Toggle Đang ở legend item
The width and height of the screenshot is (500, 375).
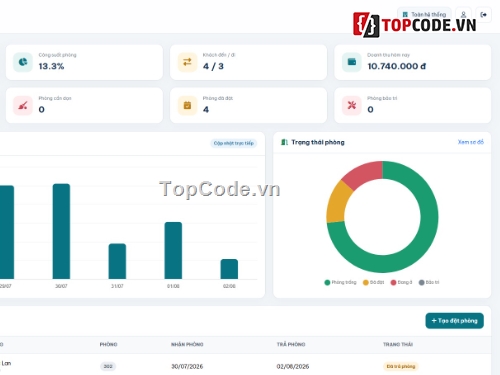401,282
